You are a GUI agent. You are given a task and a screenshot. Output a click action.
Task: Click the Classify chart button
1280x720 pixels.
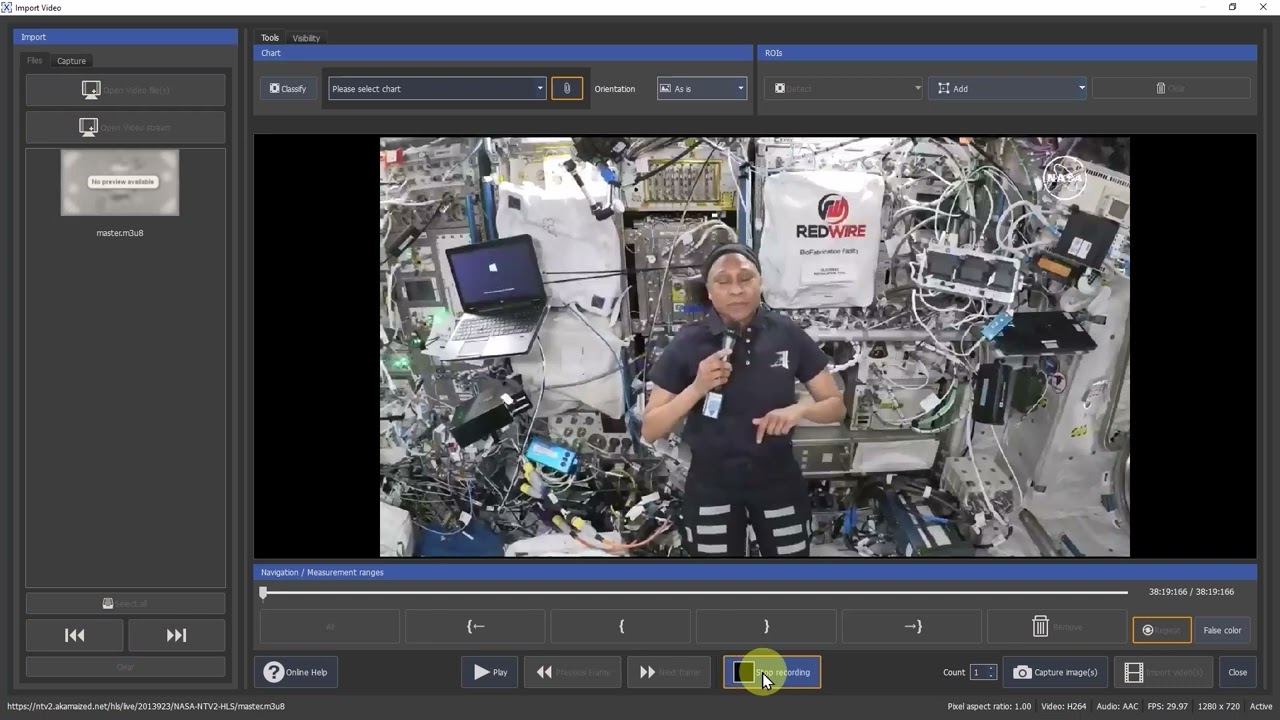point(288,89)
